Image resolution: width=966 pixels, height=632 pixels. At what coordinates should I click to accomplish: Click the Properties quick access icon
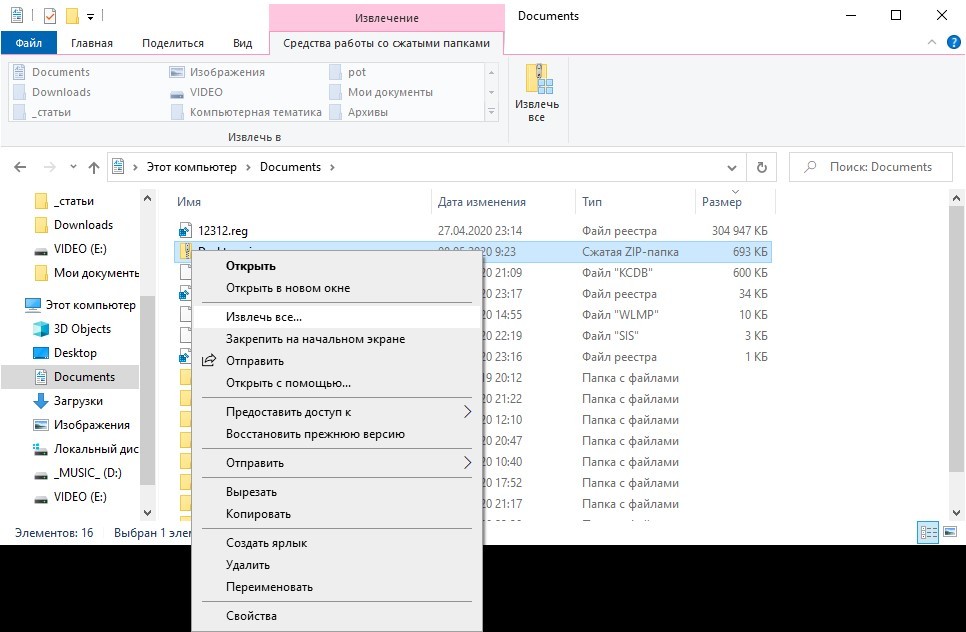(50, 15)
